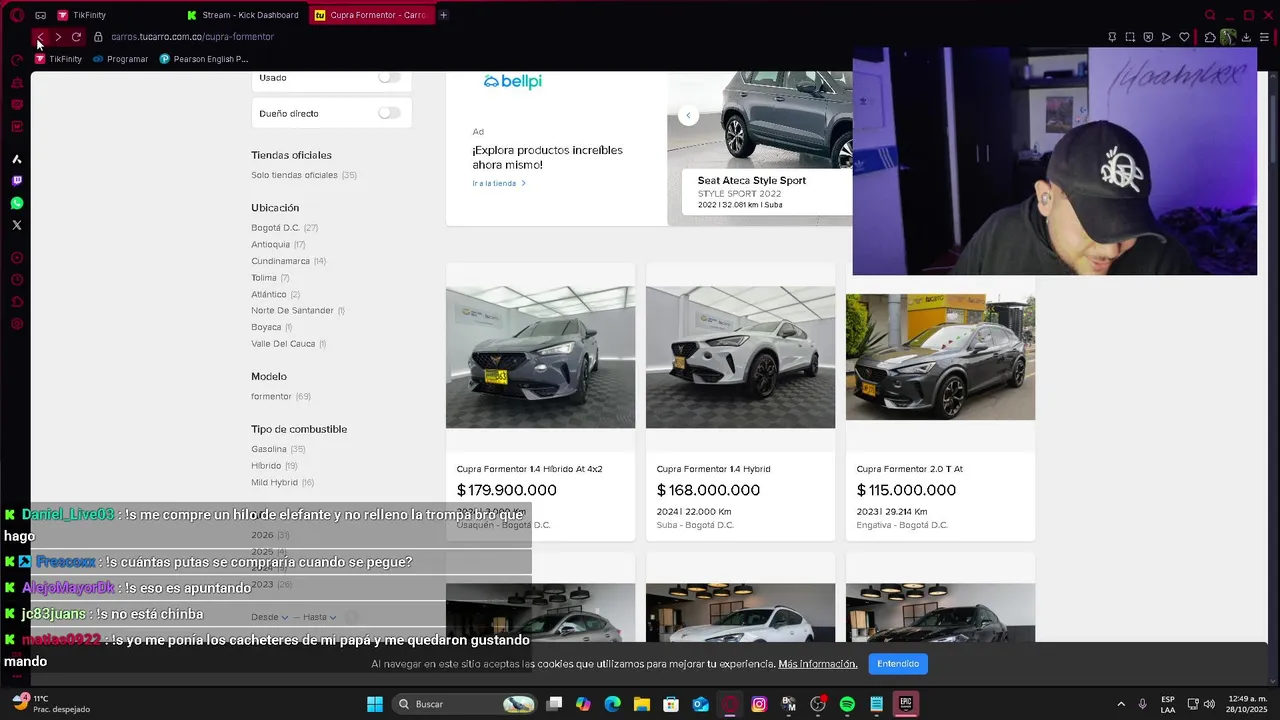Image resolution: width=1280 pixels, height=720 pixels.
Task: Switch to Stream - Kick Dashboard tab
Action: 244,15
